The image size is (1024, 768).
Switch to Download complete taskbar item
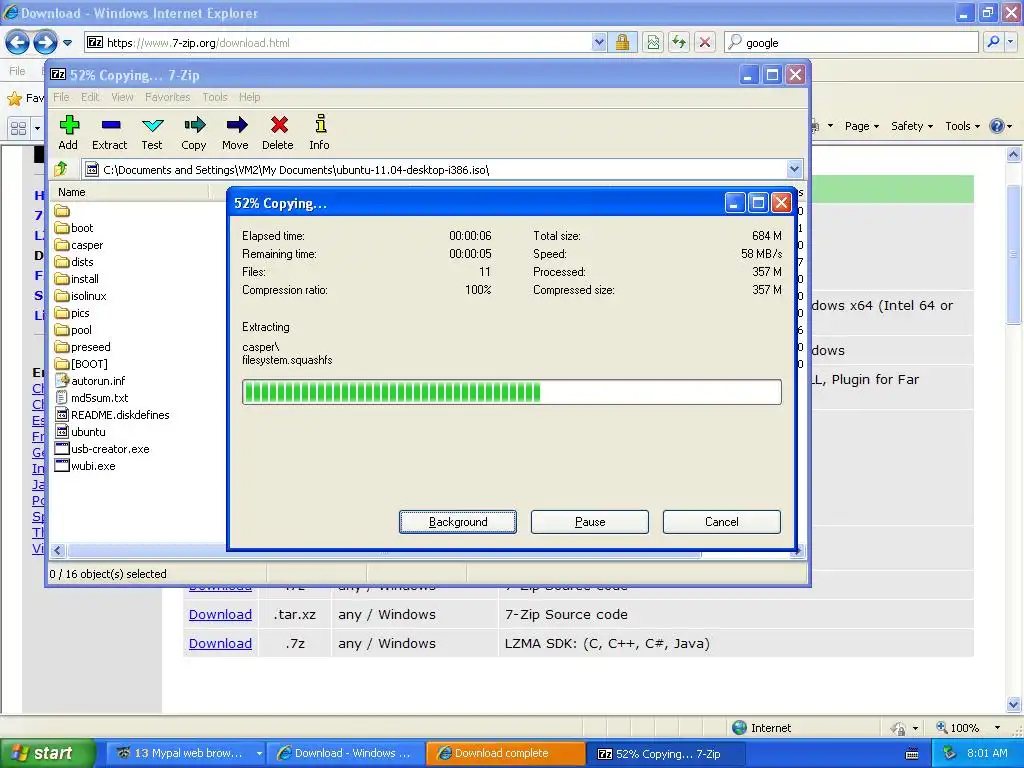505,754
